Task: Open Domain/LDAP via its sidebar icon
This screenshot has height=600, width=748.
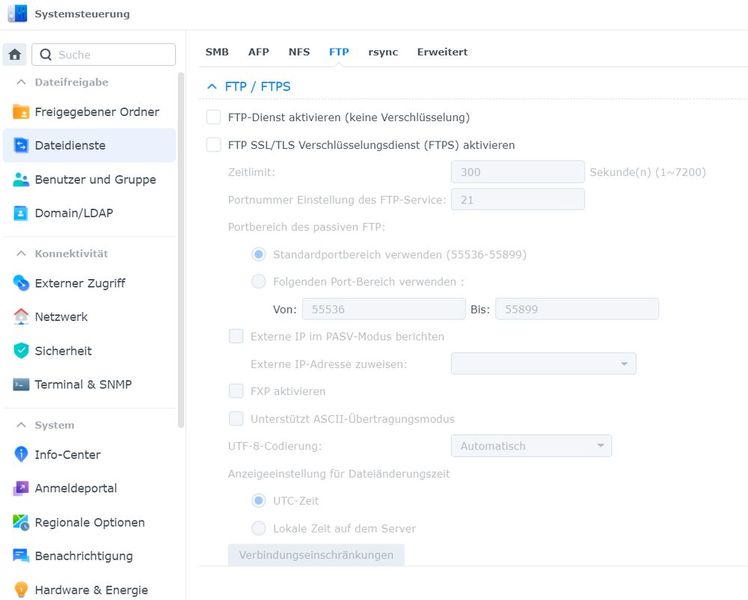Action: coord(21,213)
